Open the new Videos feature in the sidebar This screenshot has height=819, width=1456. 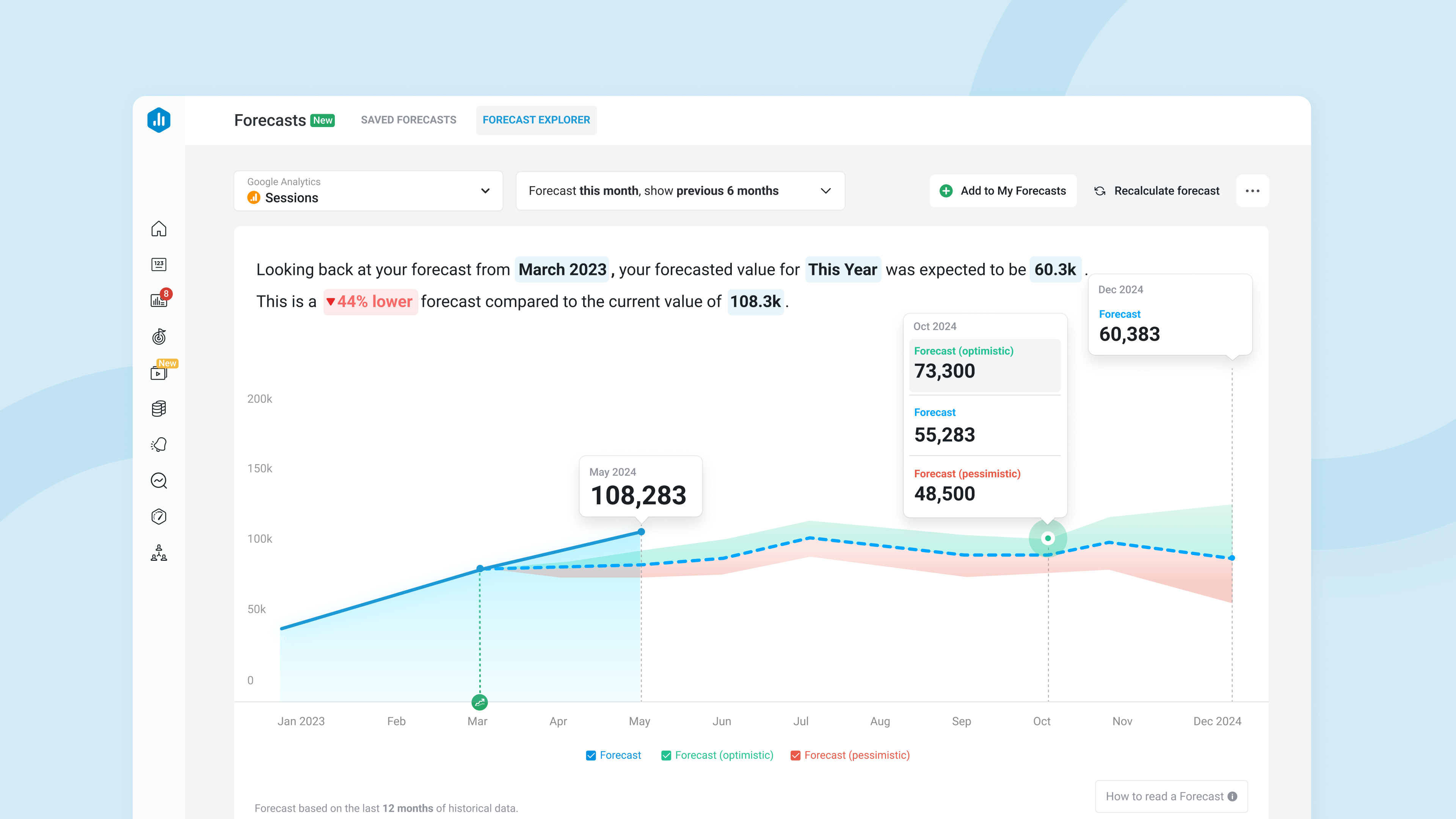tap(159, 373)
